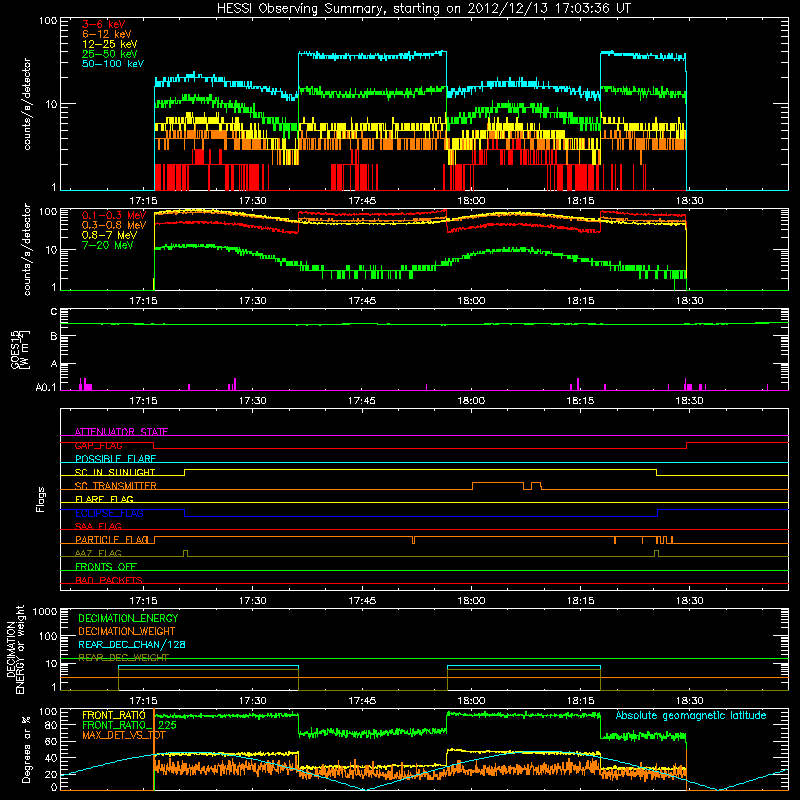Screen dimensions: 800x800
Task: Click 18:30 tick under top count-rate plot
Action: point(689,201)
